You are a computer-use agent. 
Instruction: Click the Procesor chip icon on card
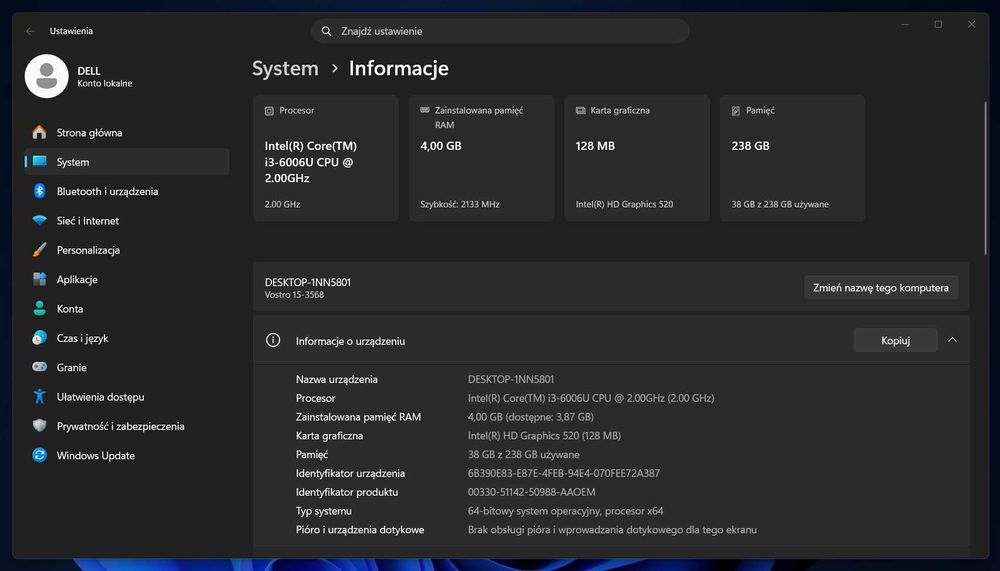269,111
